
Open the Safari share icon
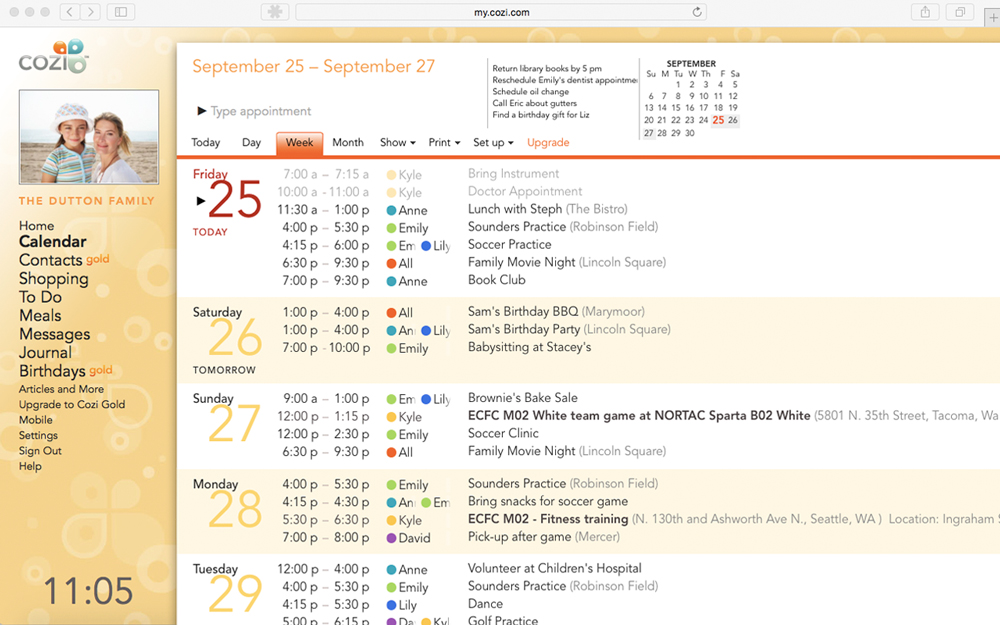point(925,11)
